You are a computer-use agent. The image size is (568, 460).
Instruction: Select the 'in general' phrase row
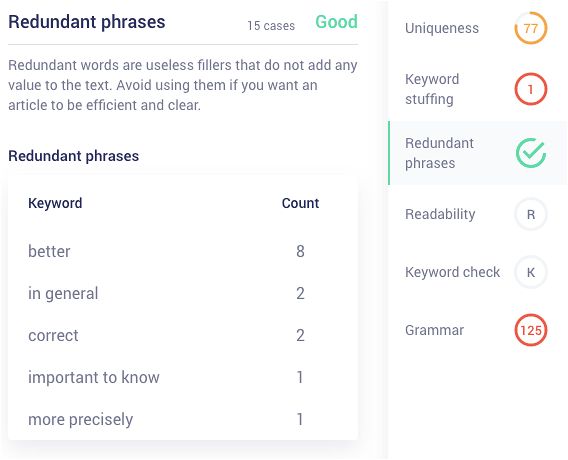click(x=183, y=293)
